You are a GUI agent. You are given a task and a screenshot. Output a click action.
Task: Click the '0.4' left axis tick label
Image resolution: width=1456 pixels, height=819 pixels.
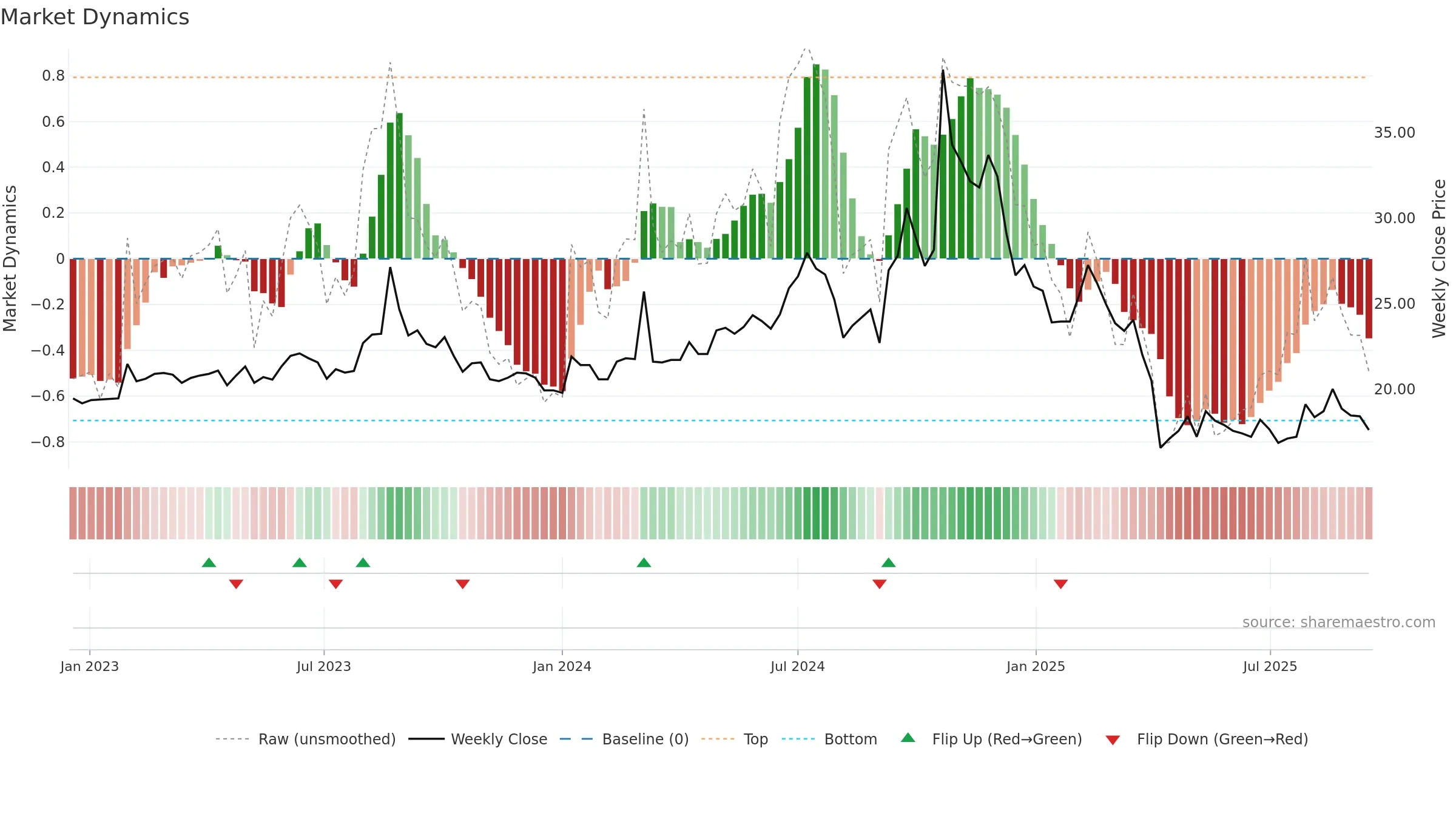point(53,167)
